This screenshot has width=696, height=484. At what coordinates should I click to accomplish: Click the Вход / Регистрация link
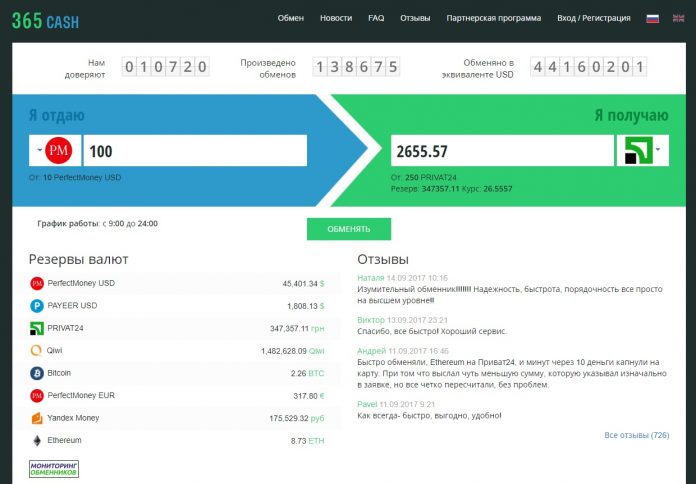(x=594, y=18)
